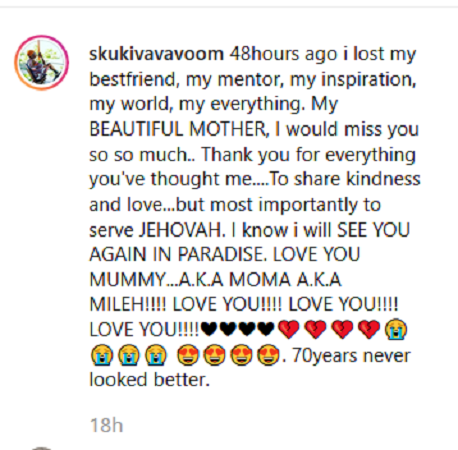Viewport: 458px width, 450px height.
Task: Click the 18h comment timestamp
Action: click(107, 425)
